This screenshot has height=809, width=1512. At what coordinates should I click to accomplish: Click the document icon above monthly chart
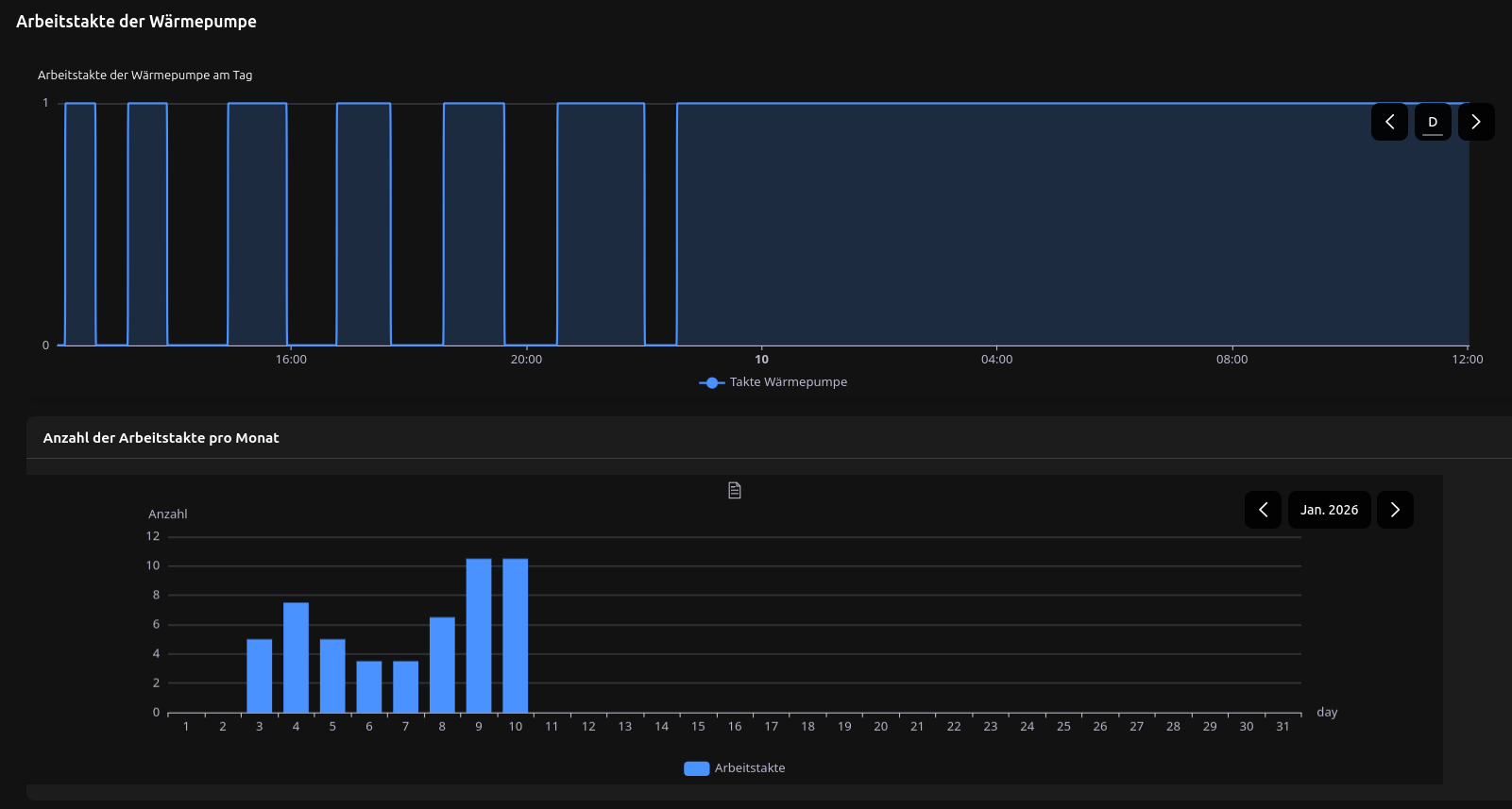735,490
